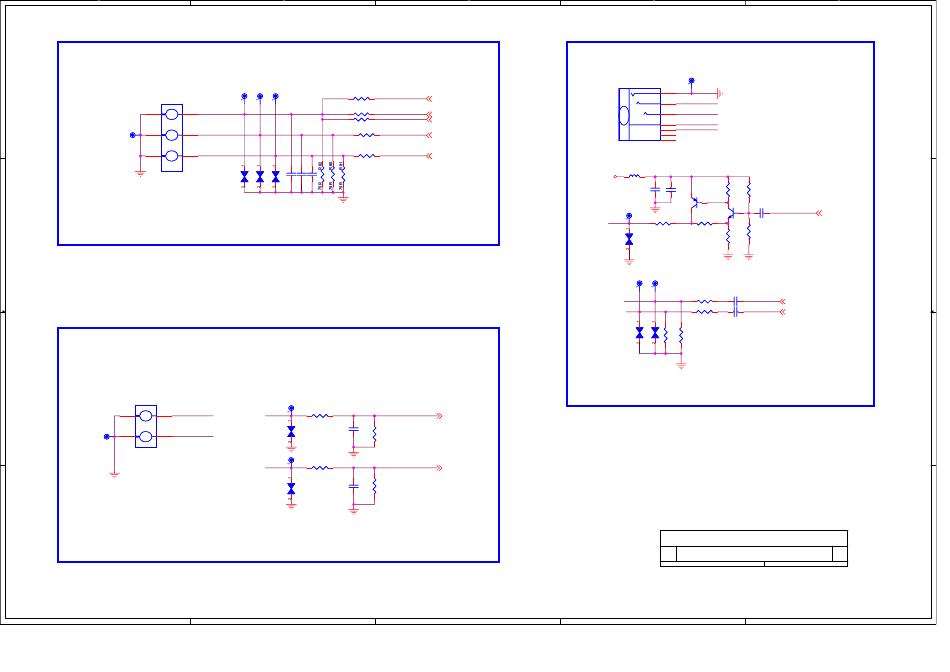Screen dimensions: 950x672
Task: Select rightmost test point above the diode trio
Action: [x=276, y=96]
